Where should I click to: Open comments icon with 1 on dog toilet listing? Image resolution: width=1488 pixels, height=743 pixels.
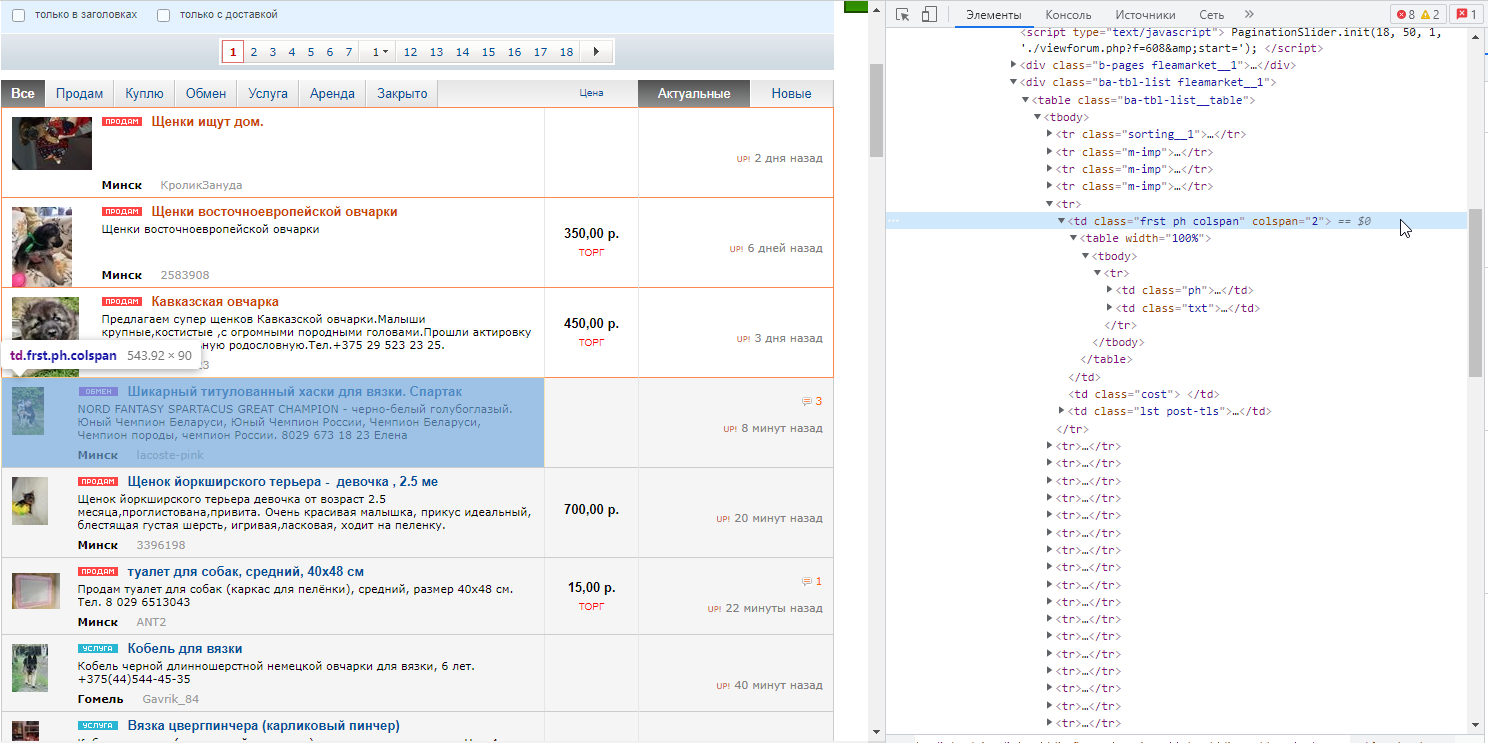(x=812, y=582)
